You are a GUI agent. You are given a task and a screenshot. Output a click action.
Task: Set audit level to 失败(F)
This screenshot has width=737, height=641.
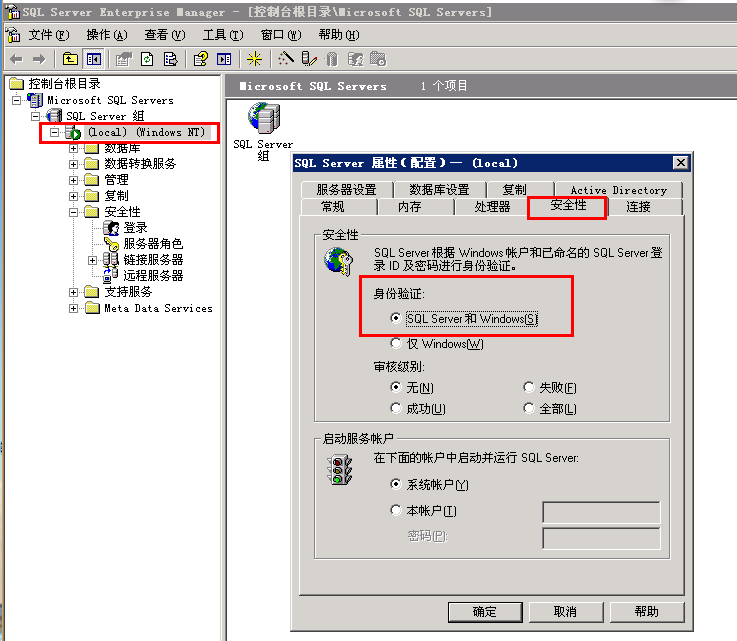click(x=529, y=387)
